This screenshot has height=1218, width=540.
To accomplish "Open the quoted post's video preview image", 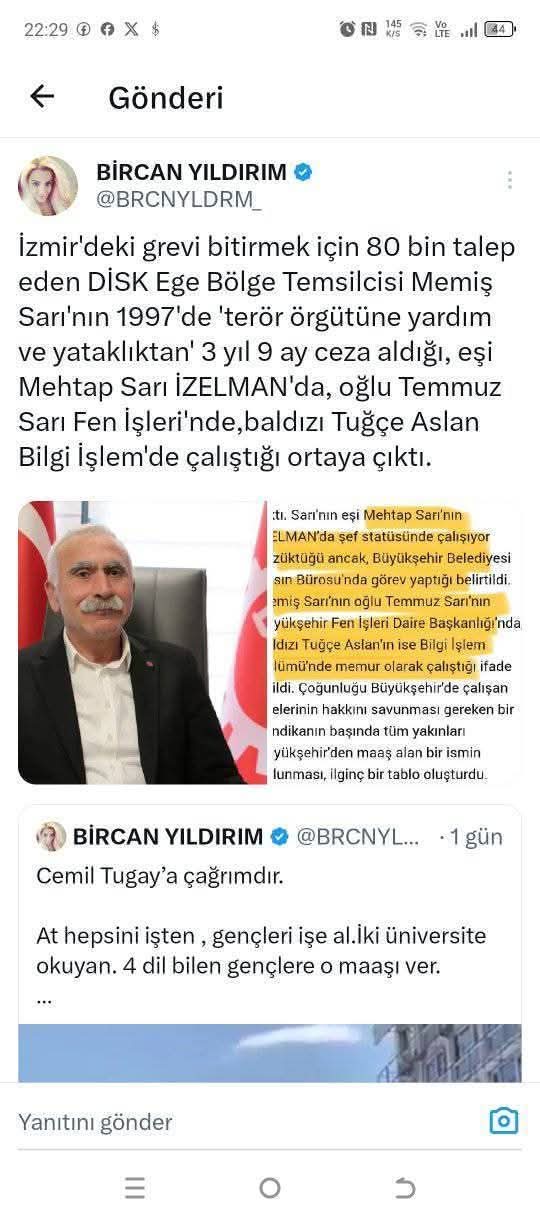I will 270,1053.
